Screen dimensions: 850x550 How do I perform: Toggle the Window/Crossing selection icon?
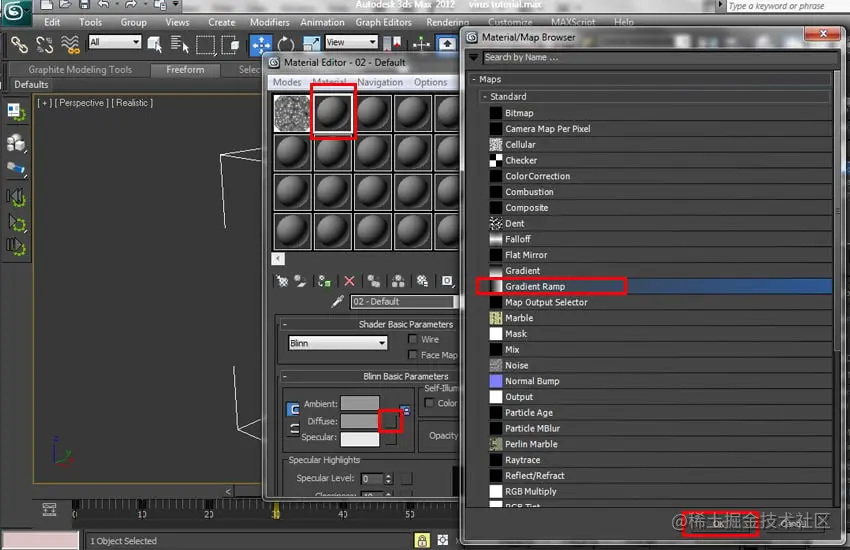coord(230,44)
